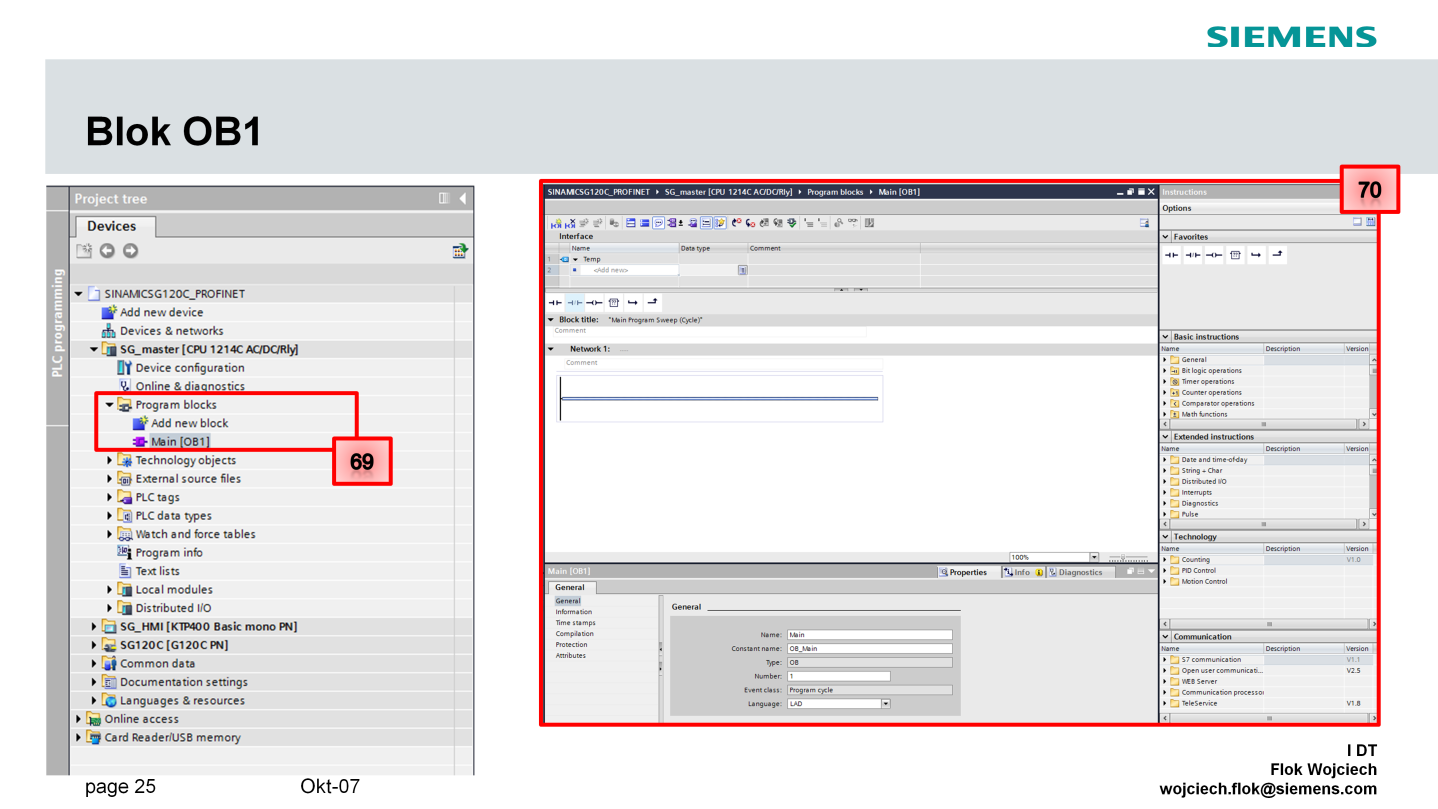Image resolution: width=1438 pixels, height=809 pixels.
Task: Open the Language LAD dropdown
Action: 885,704
